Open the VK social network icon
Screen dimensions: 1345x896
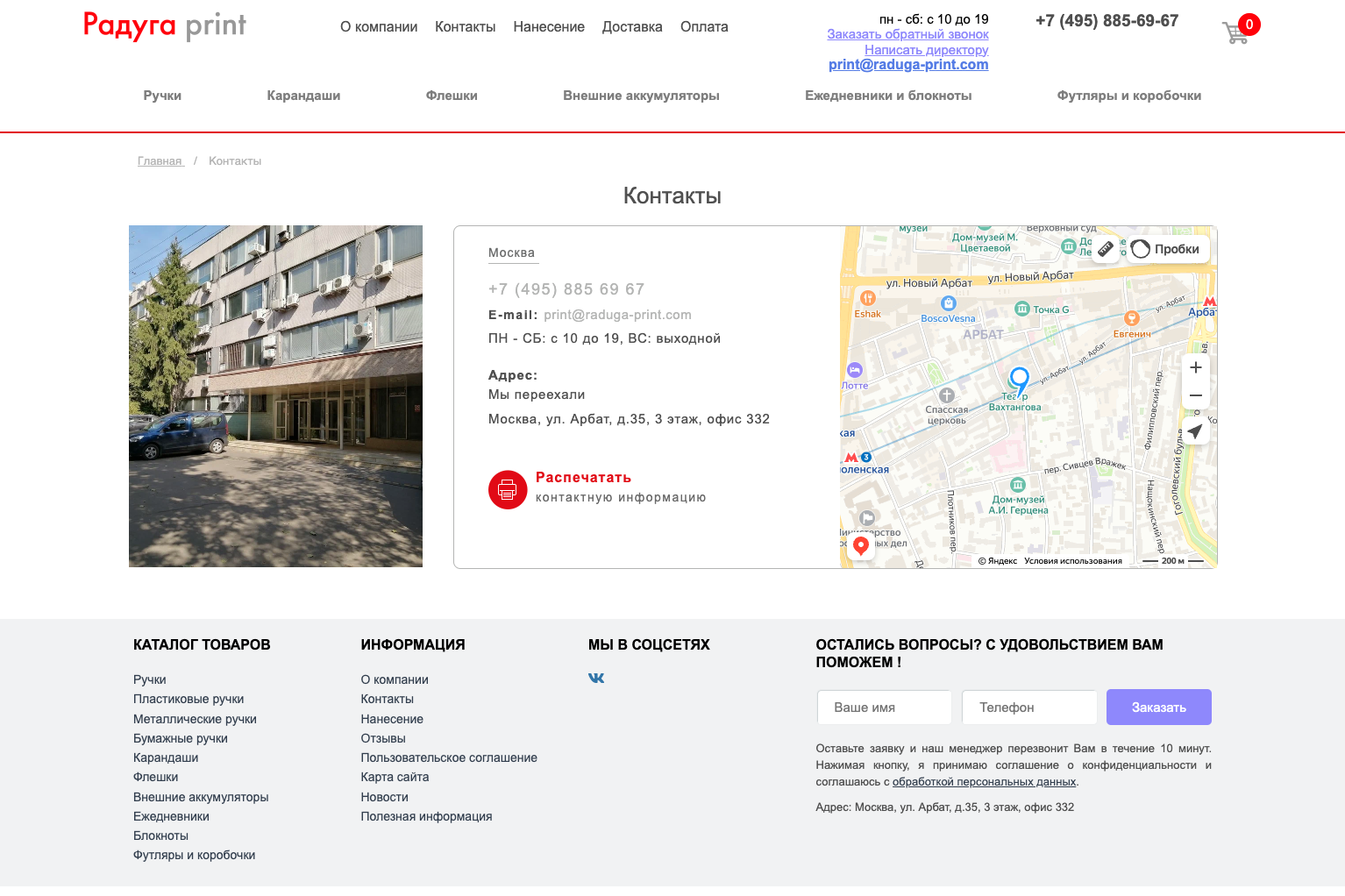click(596, 679)
